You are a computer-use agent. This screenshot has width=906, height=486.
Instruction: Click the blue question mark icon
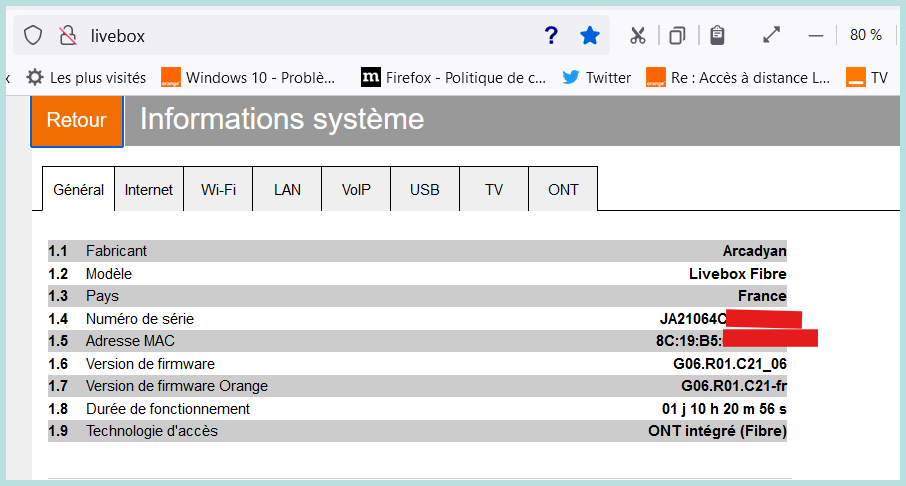coord(550,35)
